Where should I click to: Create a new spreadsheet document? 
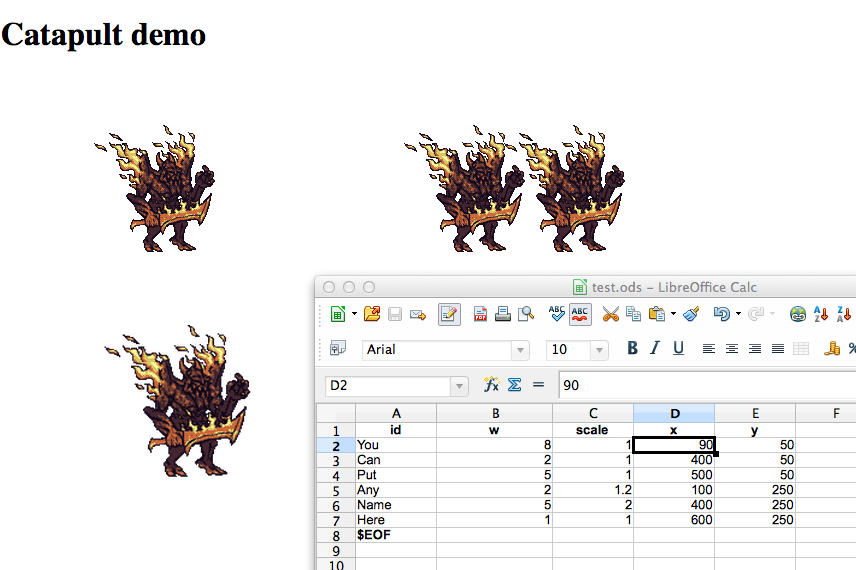tap(338, 314)
